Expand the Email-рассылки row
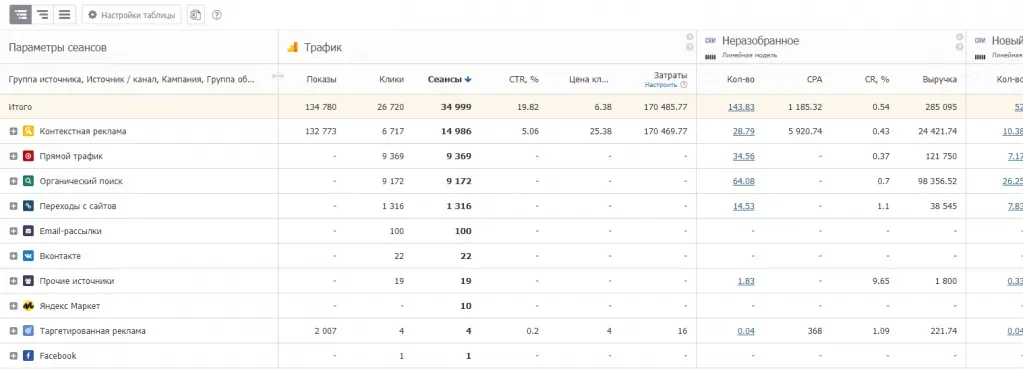 (x=14, y=231)
